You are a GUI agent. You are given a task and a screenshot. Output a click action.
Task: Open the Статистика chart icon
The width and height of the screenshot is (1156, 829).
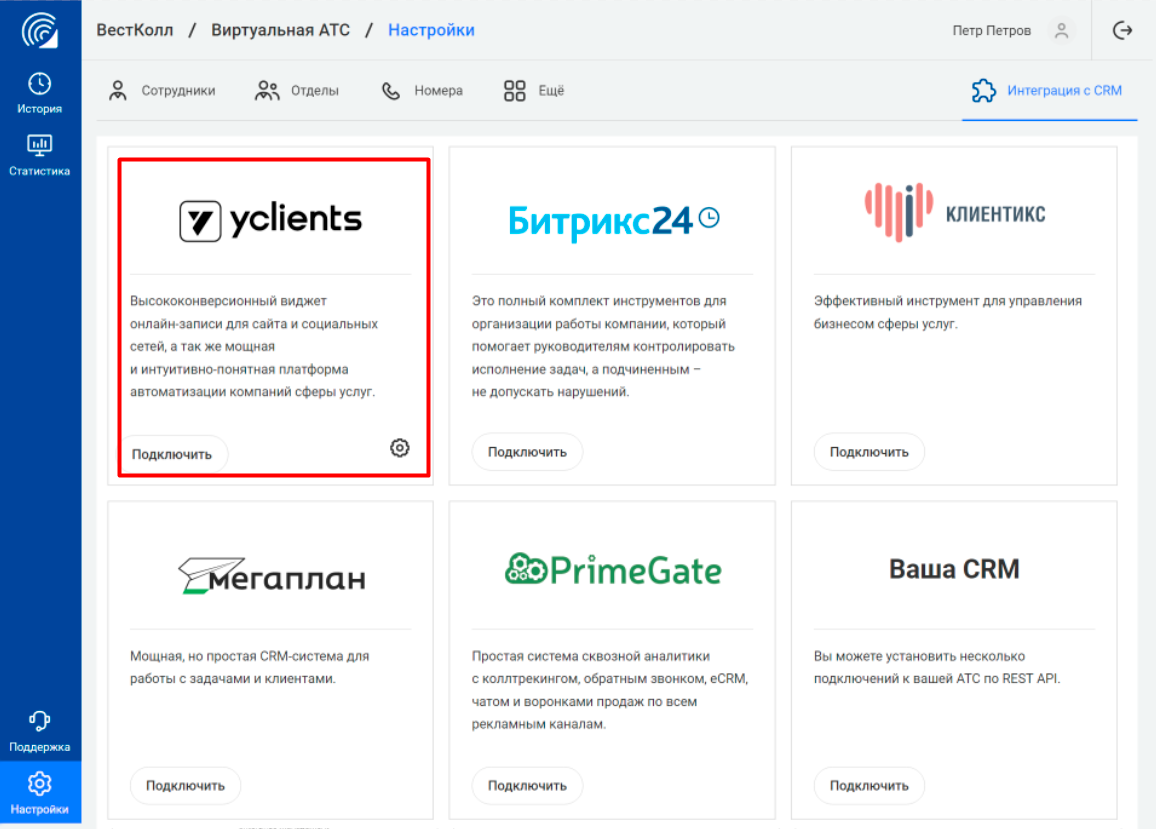coord(40,145)
